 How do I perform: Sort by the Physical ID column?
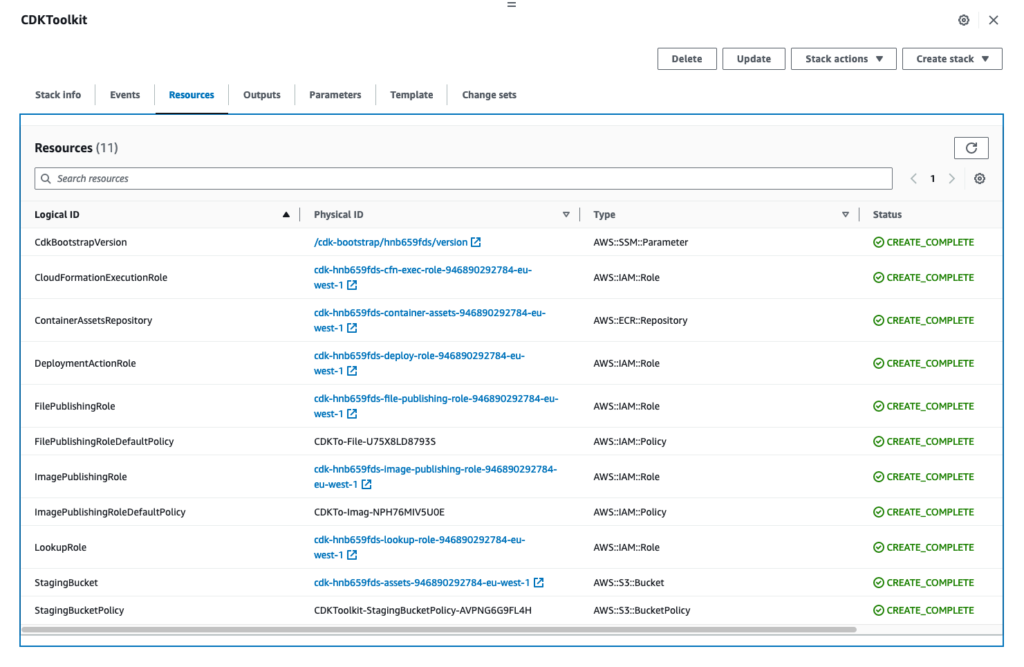(565, 215)
